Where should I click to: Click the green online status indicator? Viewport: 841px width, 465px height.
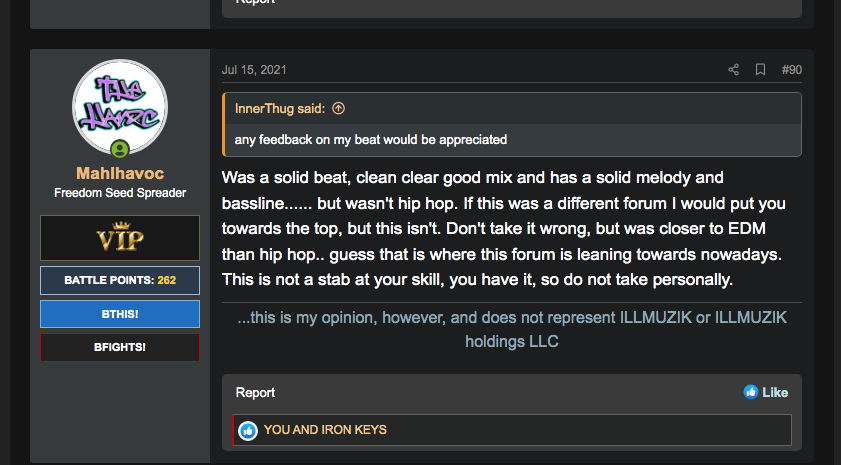pos(120,150)
